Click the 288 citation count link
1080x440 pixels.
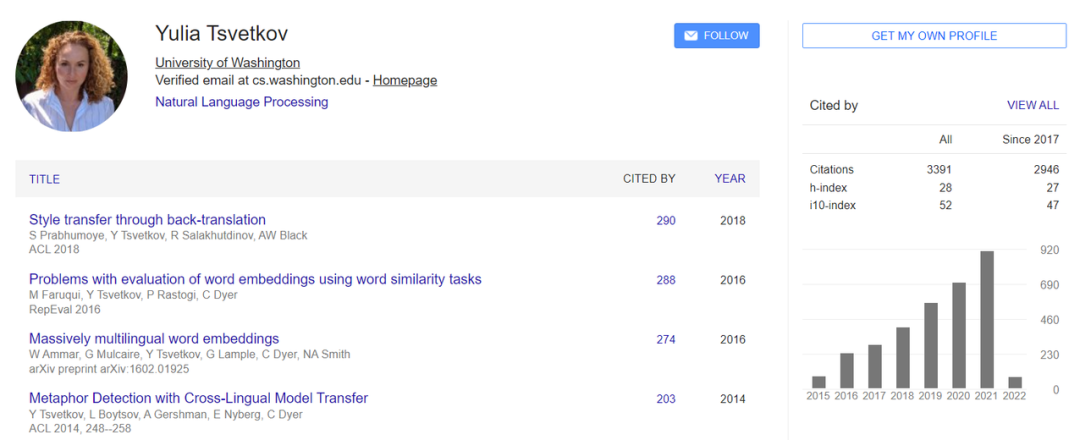pyautogui.click(x=666, y=280)
